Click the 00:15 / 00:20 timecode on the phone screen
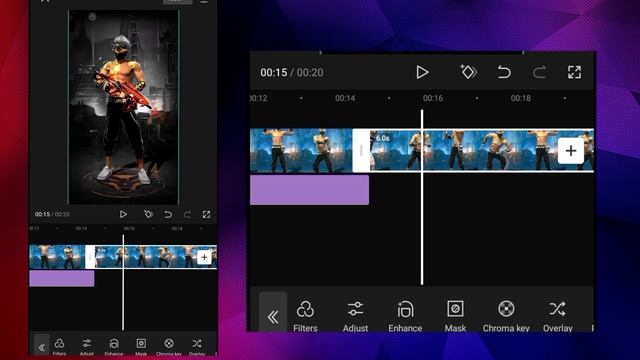This screenshot has height=360, width=640. point(52,214)
